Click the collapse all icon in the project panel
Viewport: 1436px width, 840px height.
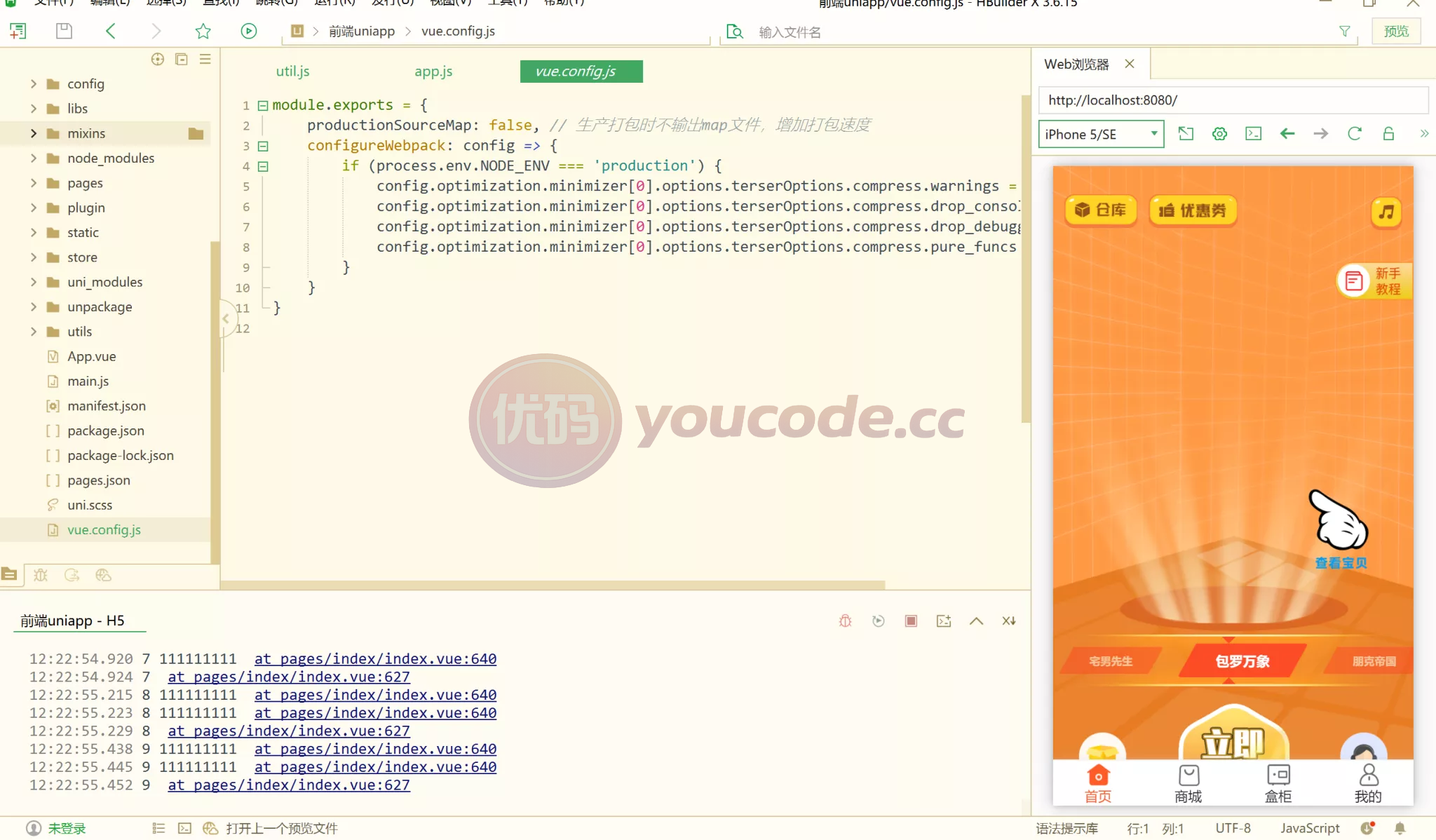pos(182,59)
